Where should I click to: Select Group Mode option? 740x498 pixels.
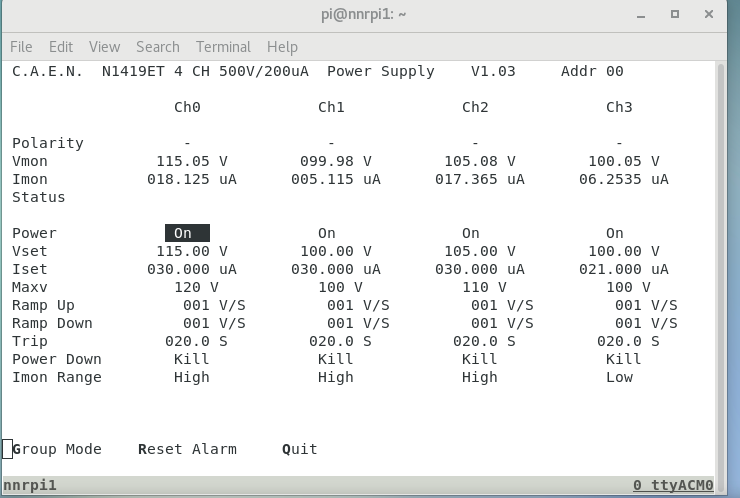[57, 449]
